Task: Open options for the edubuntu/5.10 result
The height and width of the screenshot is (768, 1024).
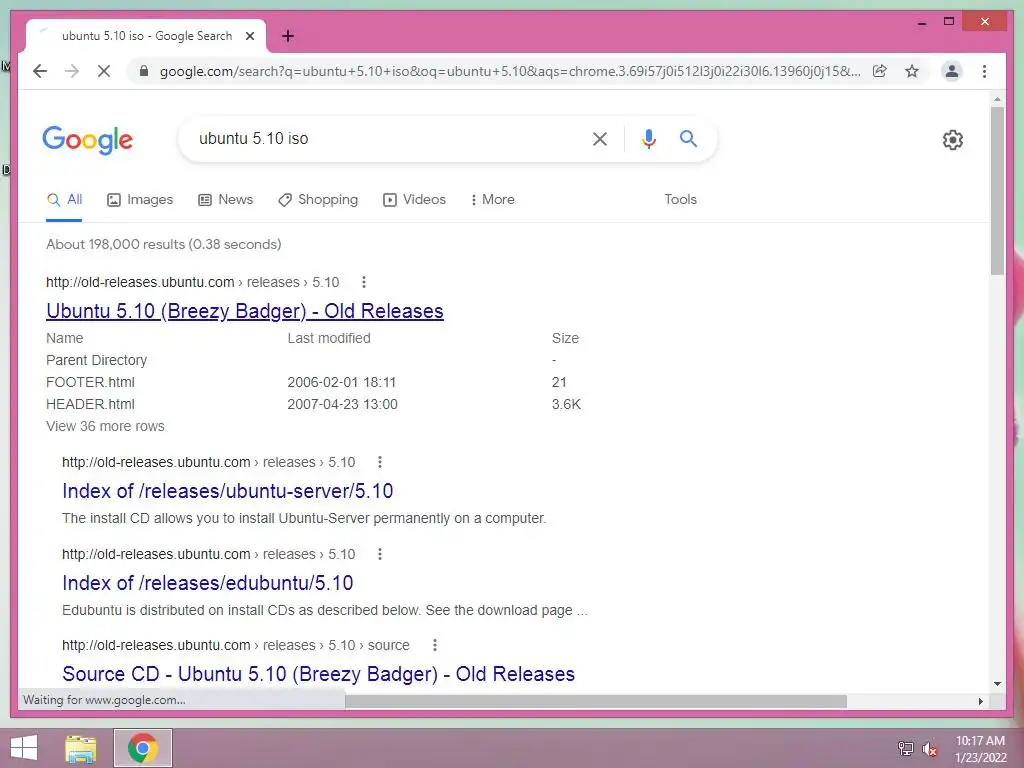Action: coord(379,554)
